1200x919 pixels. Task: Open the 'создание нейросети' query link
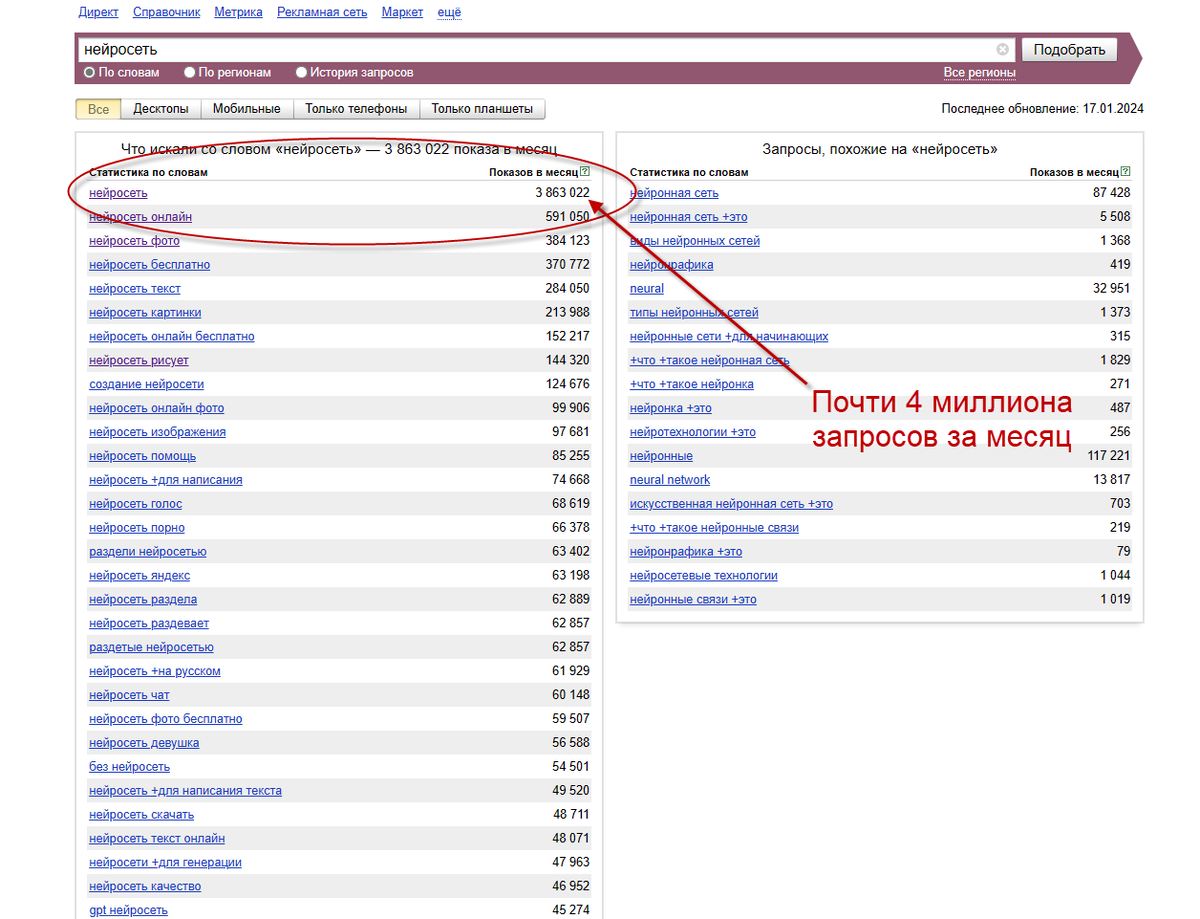coord(146,384)
